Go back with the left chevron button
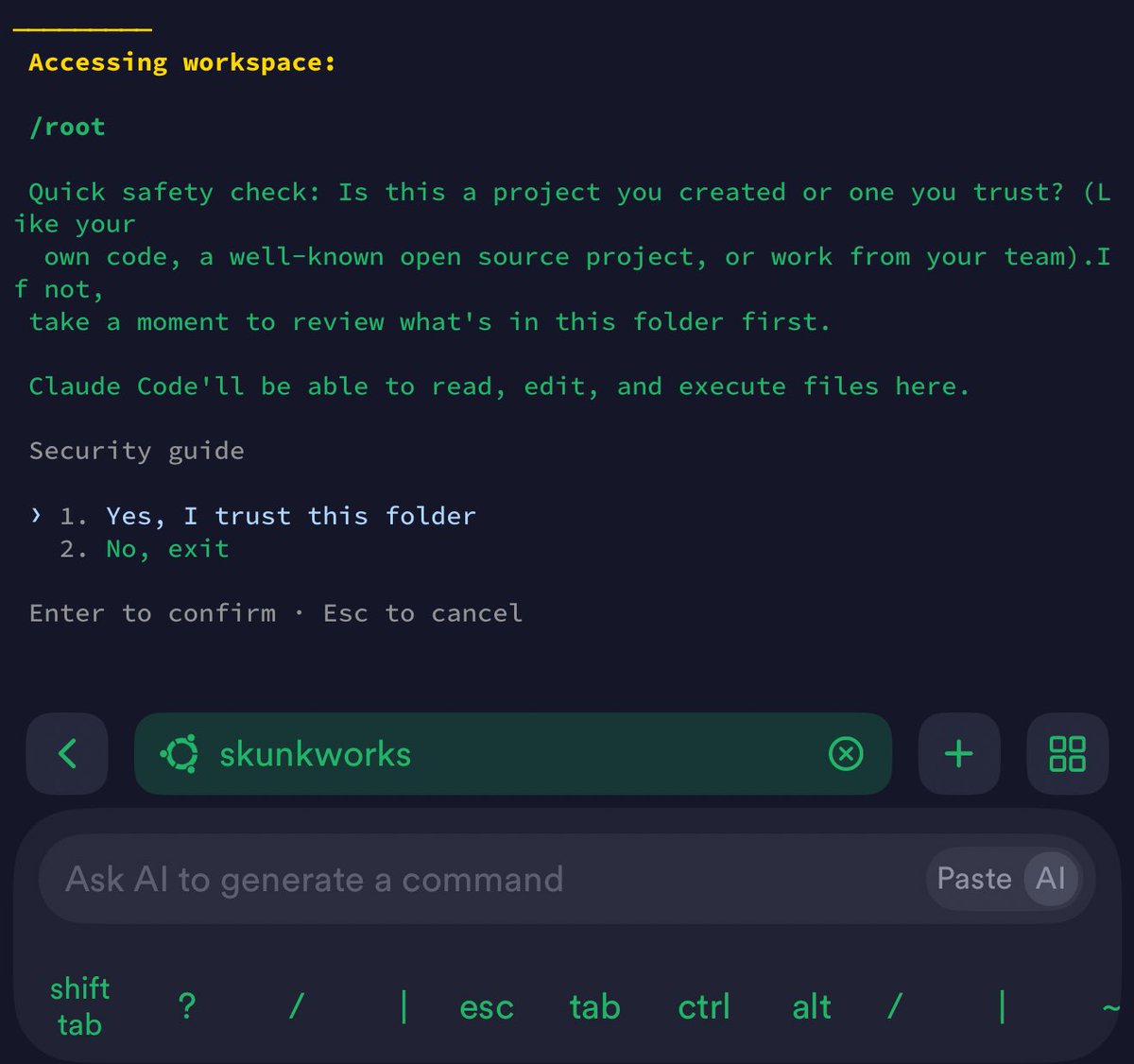Screen dimensions: 1134x1064 (67, 754)
